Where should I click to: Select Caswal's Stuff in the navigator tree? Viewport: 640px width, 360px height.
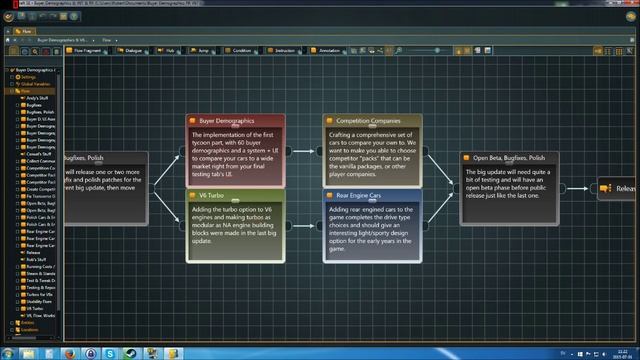(x=39, y=154)
